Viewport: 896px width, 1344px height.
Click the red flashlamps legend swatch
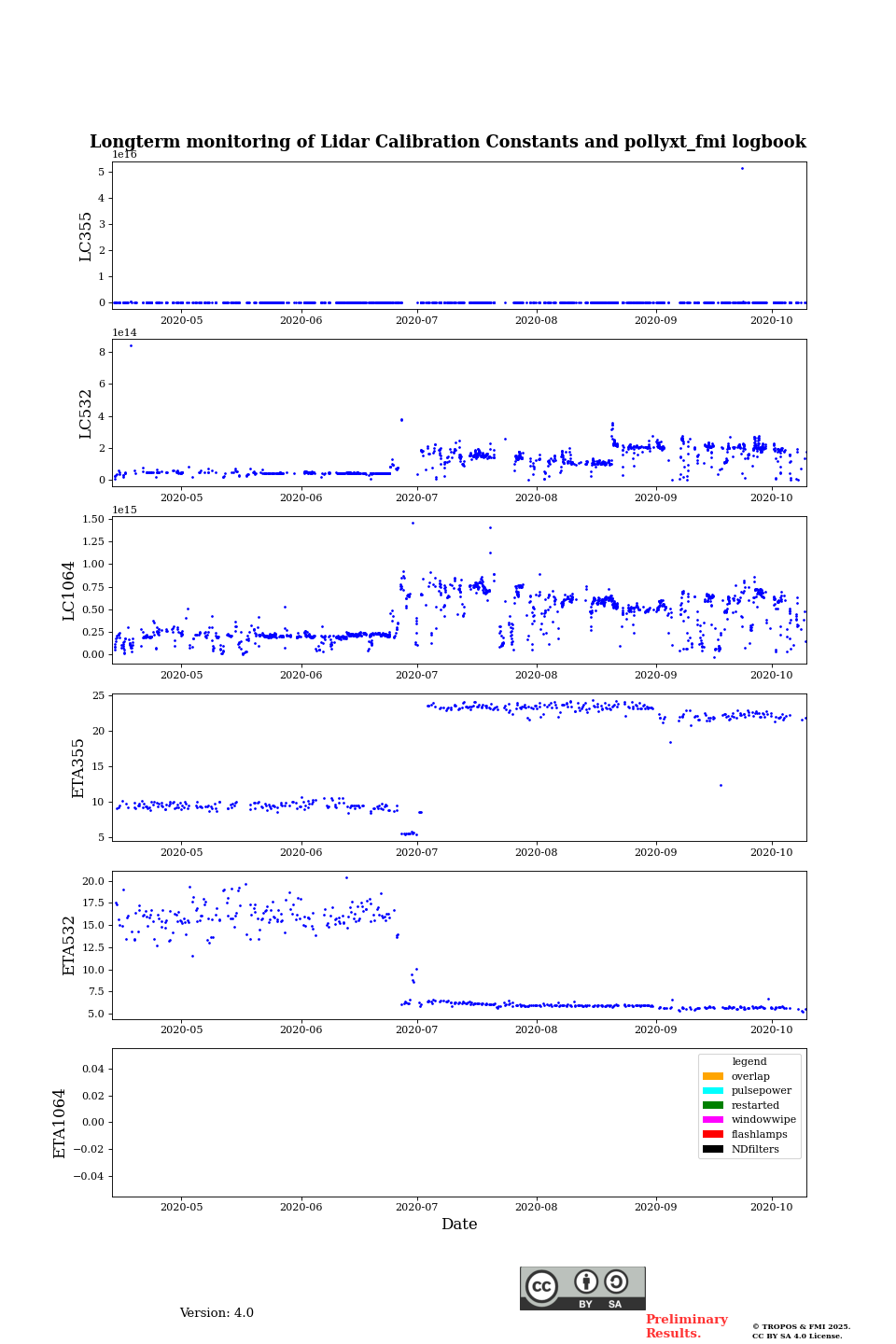[x=712, y=1134]
